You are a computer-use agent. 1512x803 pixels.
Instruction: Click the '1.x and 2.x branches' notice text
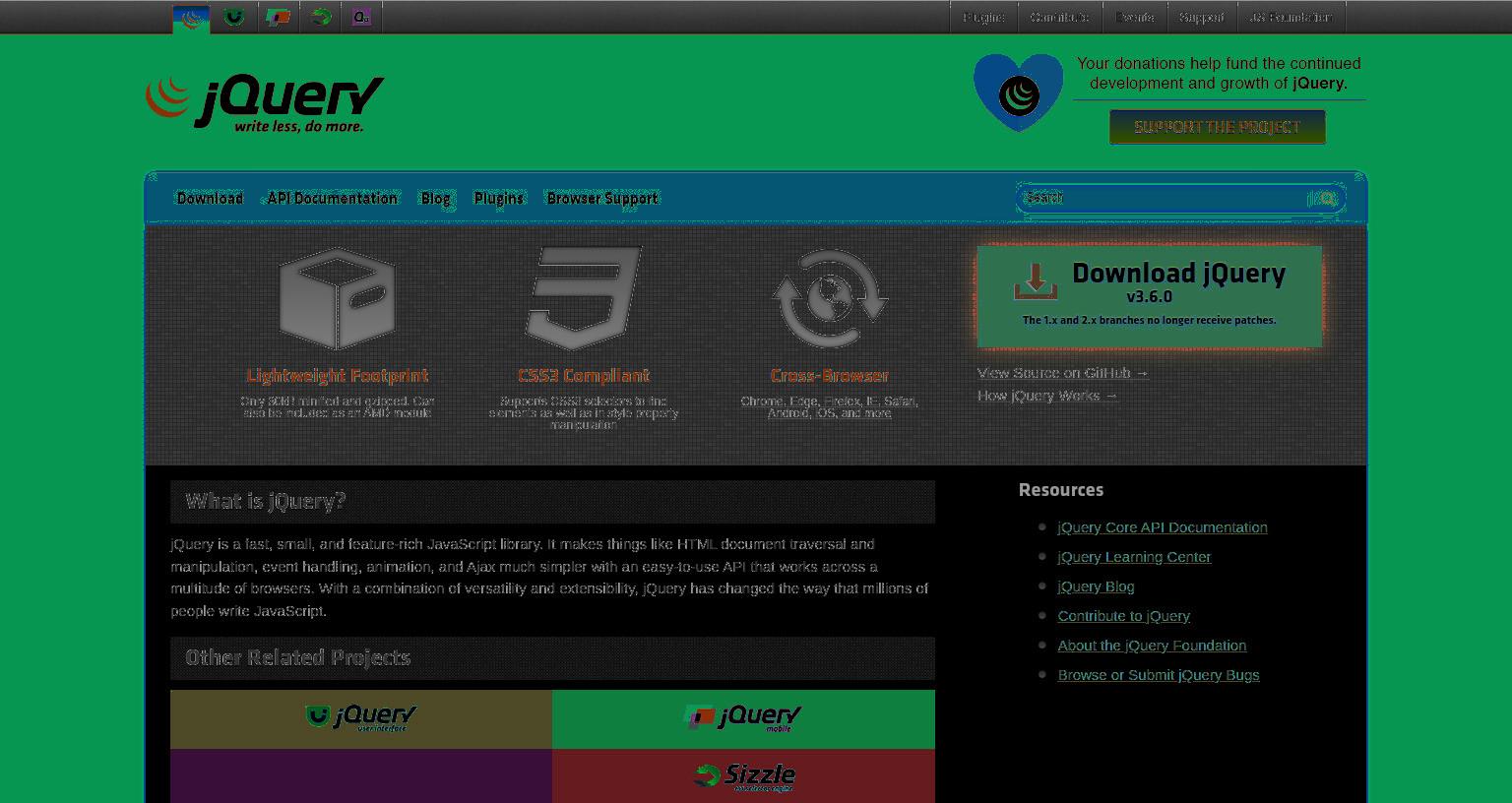point(1149,321)
